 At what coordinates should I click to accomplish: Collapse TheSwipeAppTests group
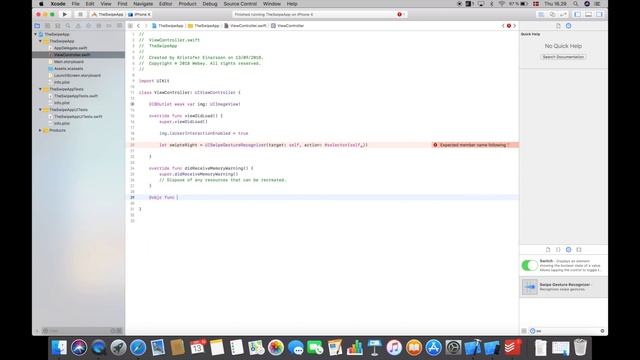tap(40, 89)
